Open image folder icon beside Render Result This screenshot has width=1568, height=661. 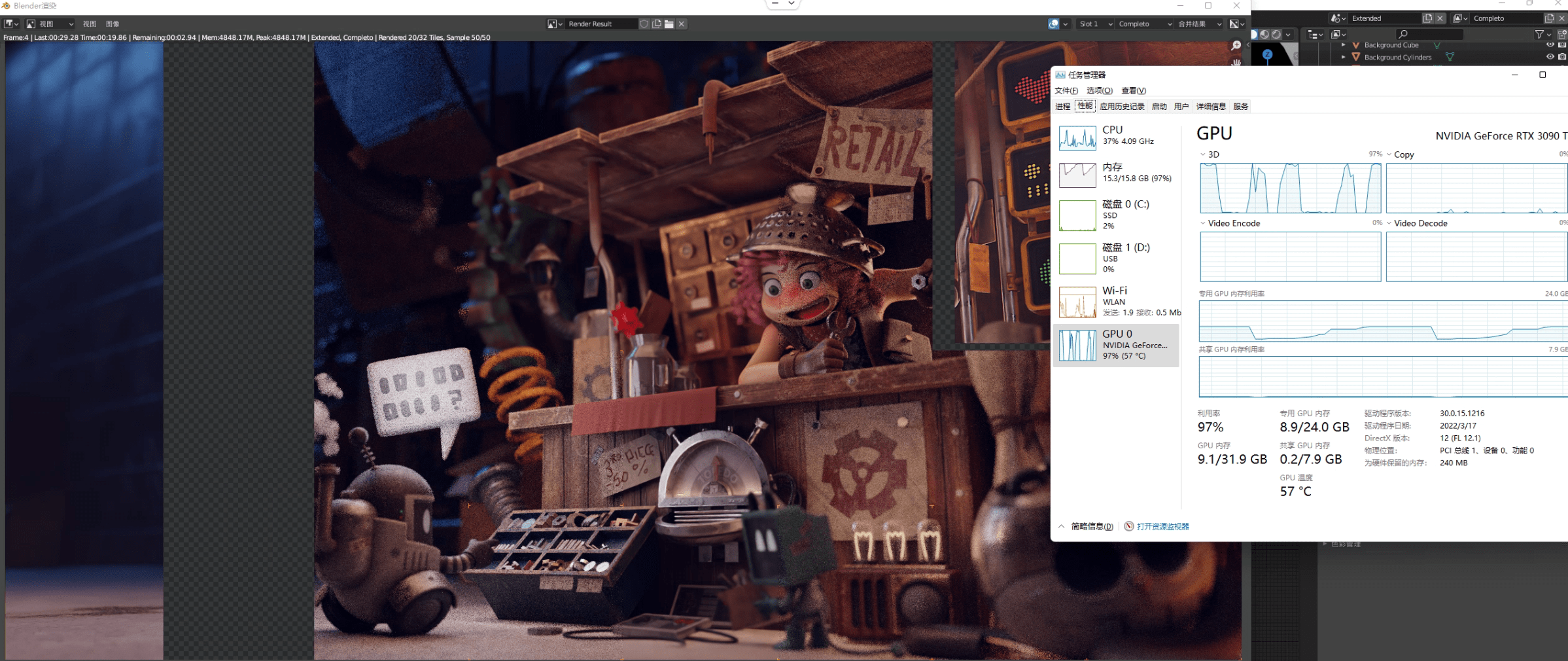[669, 24]
